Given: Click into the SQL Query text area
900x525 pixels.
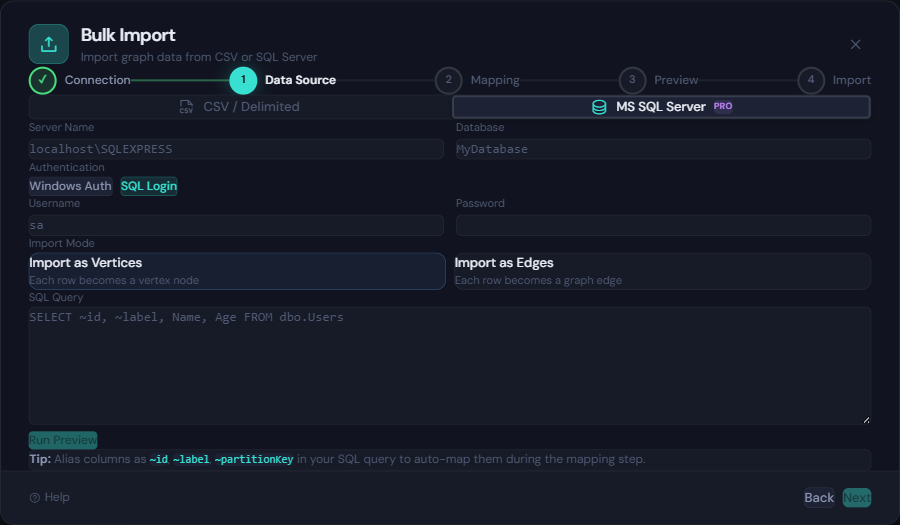Looking at the screenshot, I should [x=449, y=365].
